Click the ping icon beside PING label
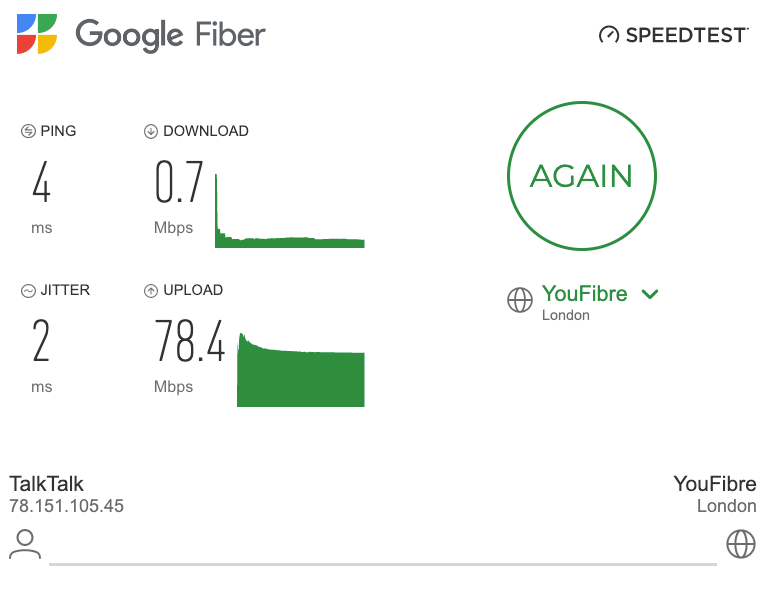 point(28,131)
